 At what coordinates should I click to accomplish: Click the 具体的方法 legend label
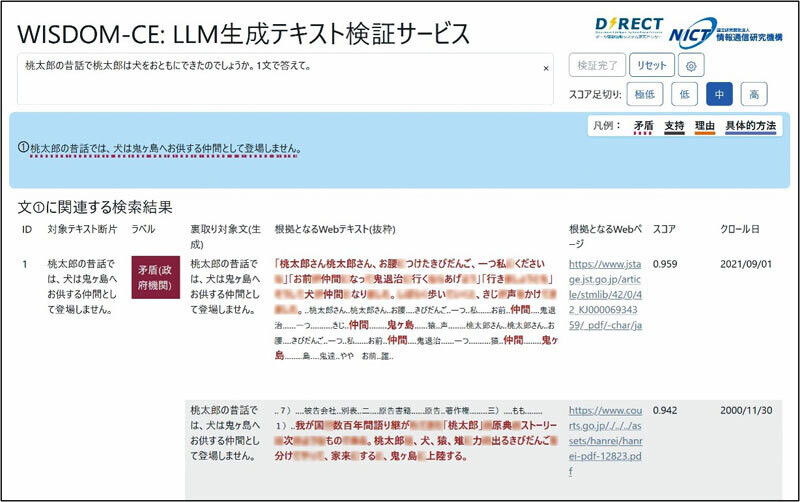(x=750, y=126)
